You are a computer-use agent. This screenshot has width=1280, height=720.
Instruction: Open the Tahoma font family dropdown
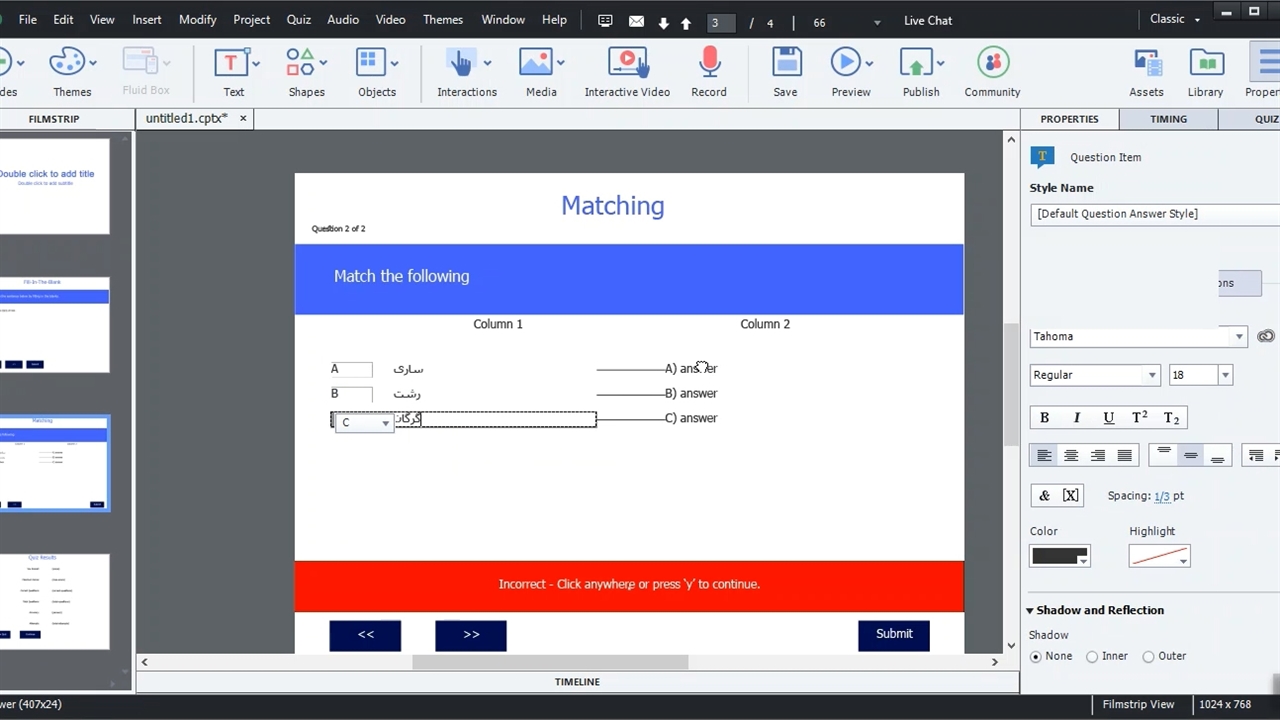coord(1239,337)
